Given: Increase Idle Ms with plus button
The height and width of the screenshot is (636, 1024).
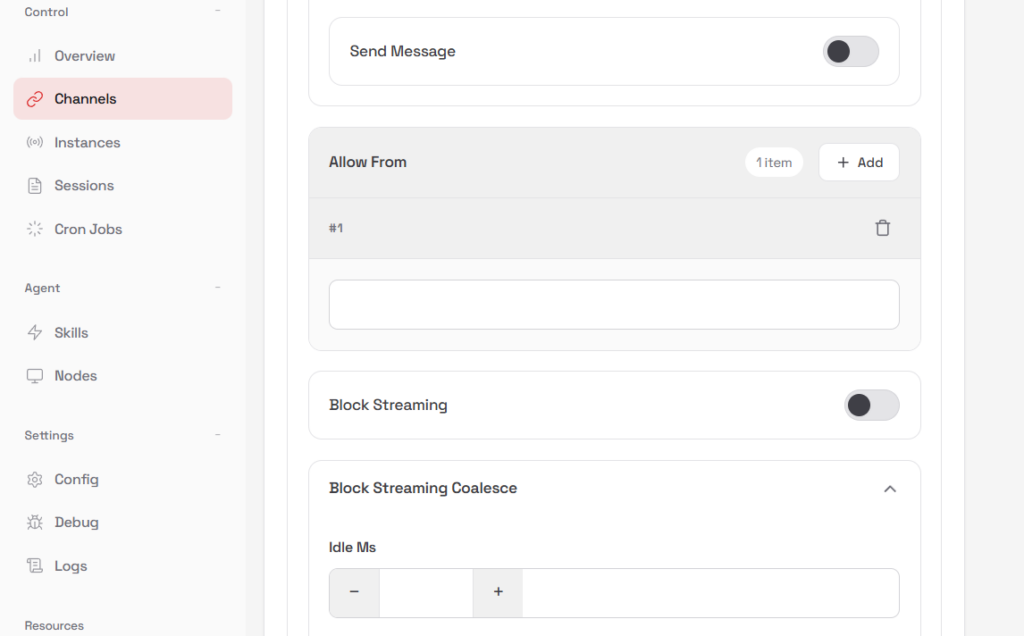Looking at the screenshot, I should [498, 592].
